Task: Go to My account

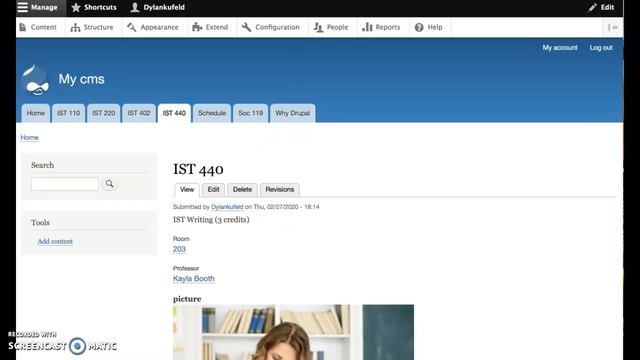Action: pyautogui.click(x=560, y=48)
